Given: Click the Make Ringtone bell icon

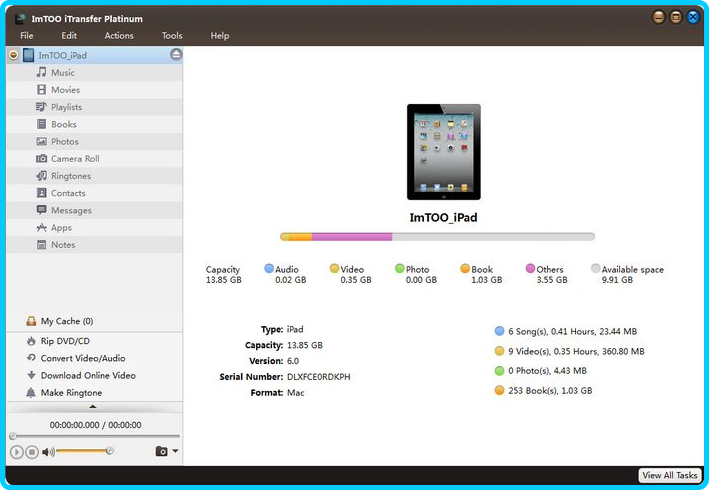Looking at the screenshot, I should 31,393.
